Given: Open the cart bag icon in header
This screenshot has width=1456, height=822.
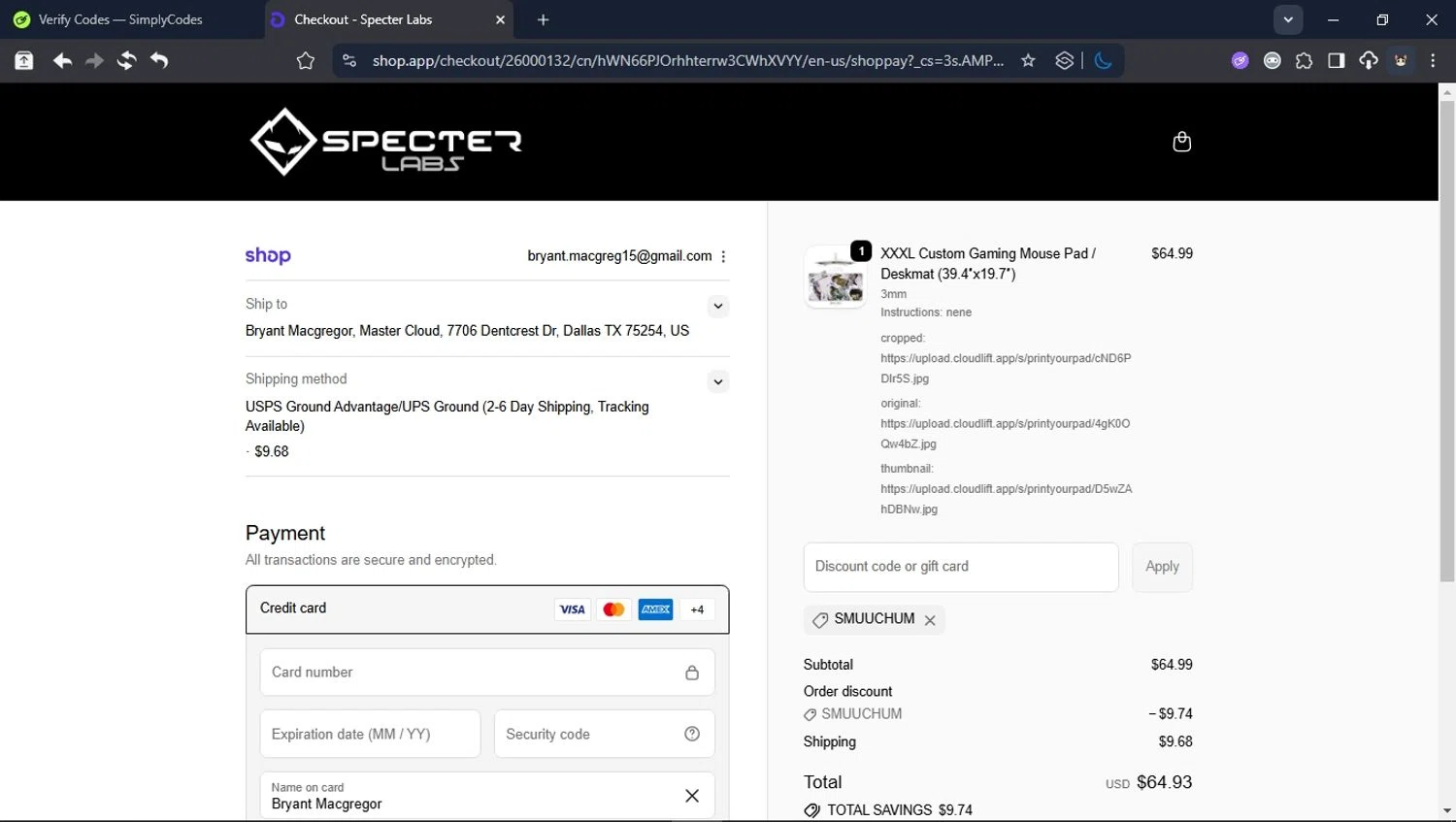Looking at the screenshot, I should 1181,142.
